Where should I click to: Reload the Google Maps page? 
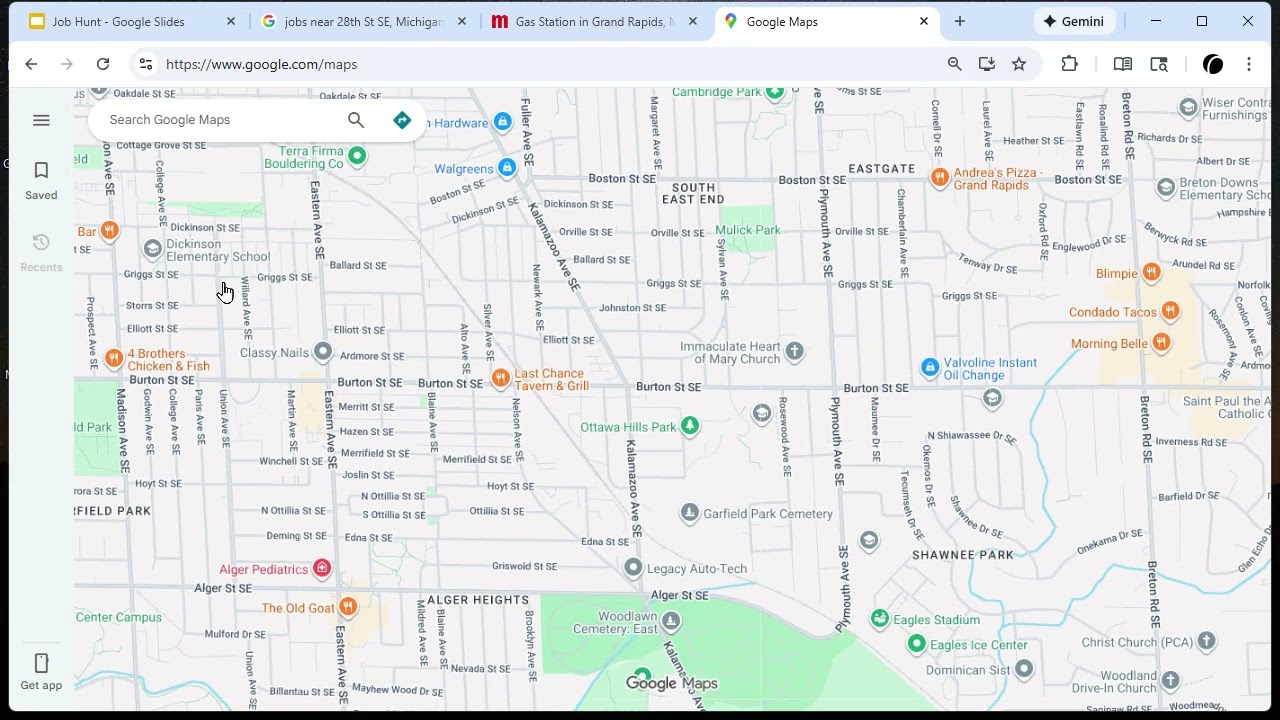click(103, 64)
